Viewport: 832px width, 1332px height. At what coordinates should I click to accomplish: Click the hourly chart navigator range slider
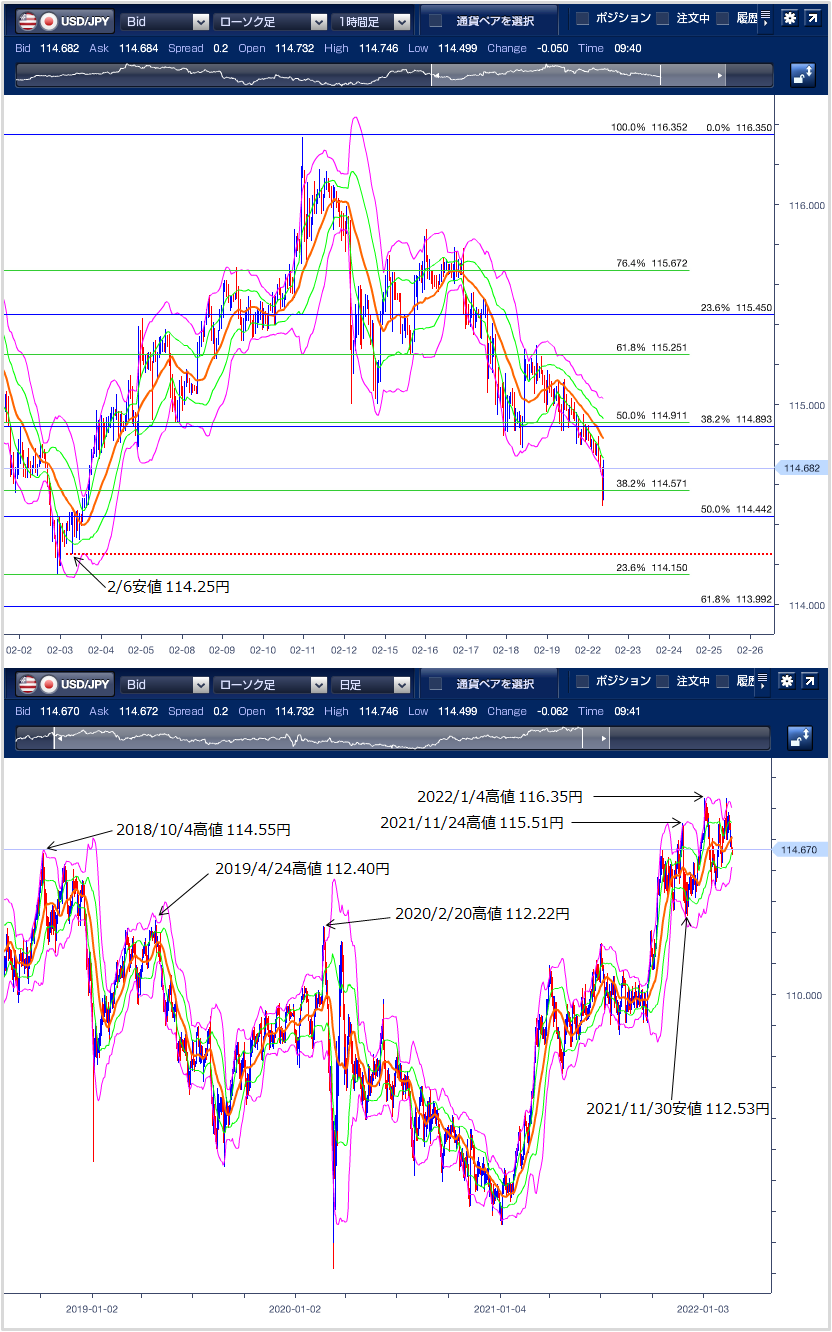point(545,75)
